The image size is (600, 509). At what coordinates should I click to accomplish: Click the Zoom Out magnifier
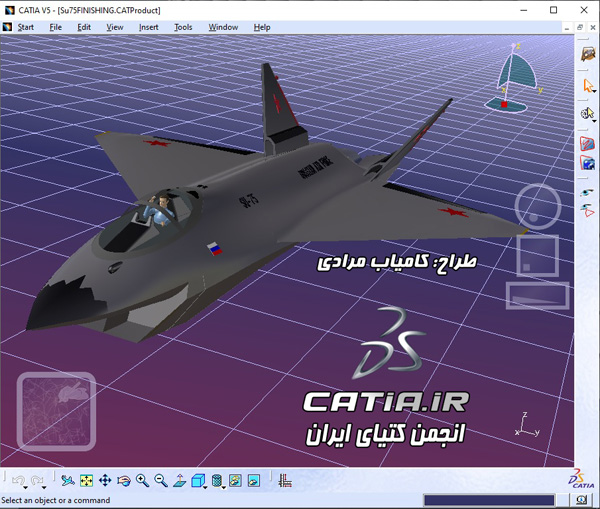pos(161,480)
